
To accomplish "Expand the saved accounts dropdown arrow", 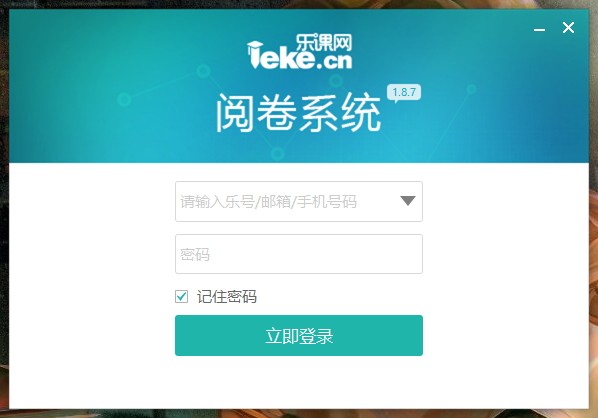I will pyautogui.click(x=408, y=201).
